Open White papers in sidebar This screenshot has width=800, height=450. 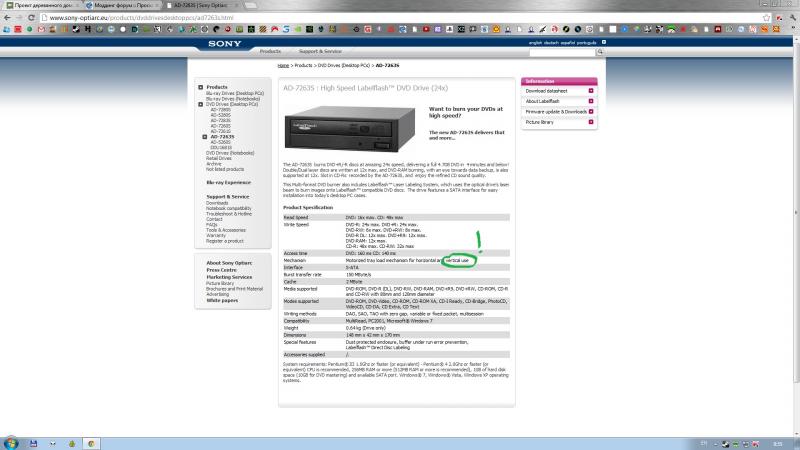[222, 301]
